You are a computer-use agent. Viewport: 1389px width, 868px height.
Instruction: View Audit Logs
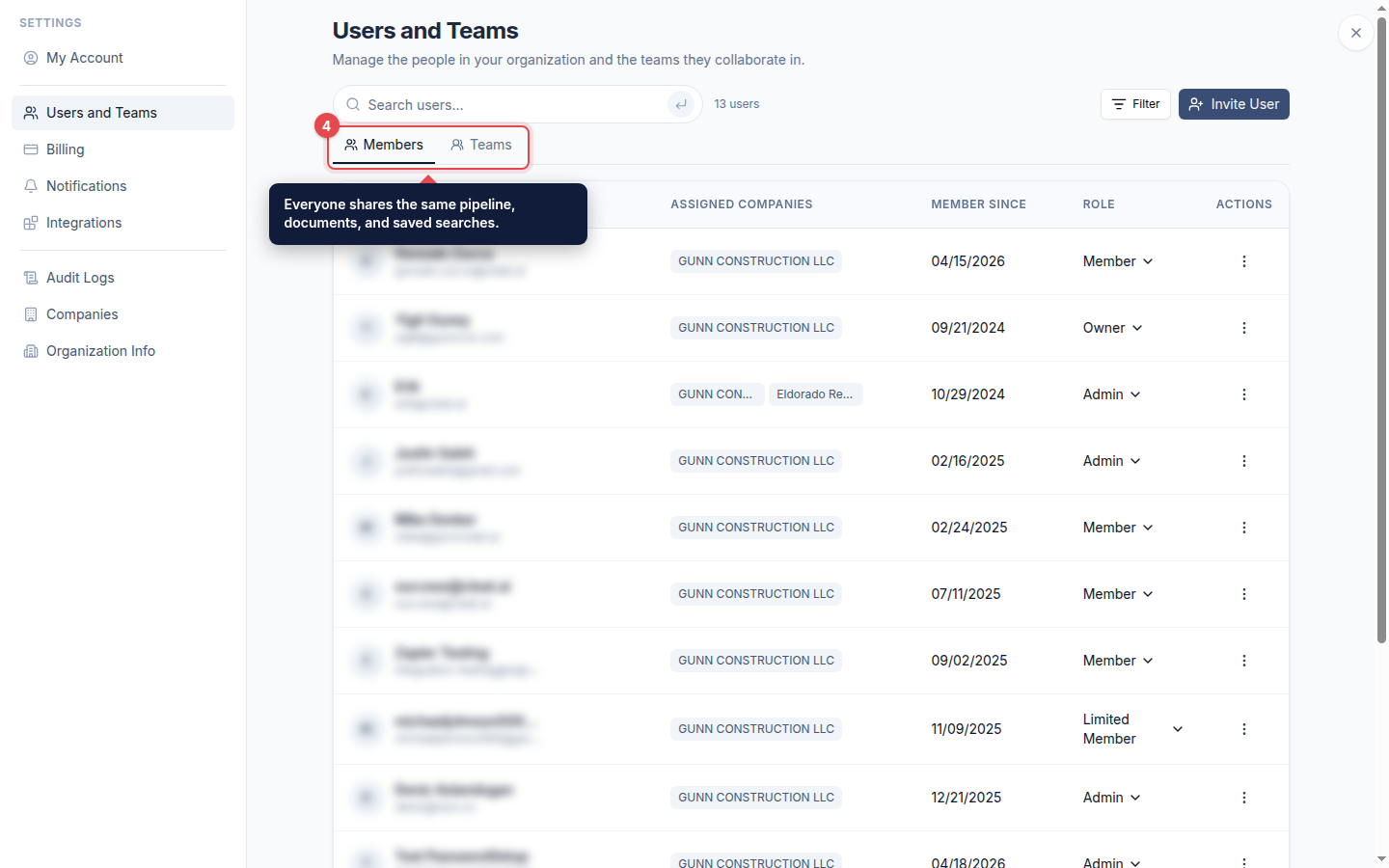123,278
